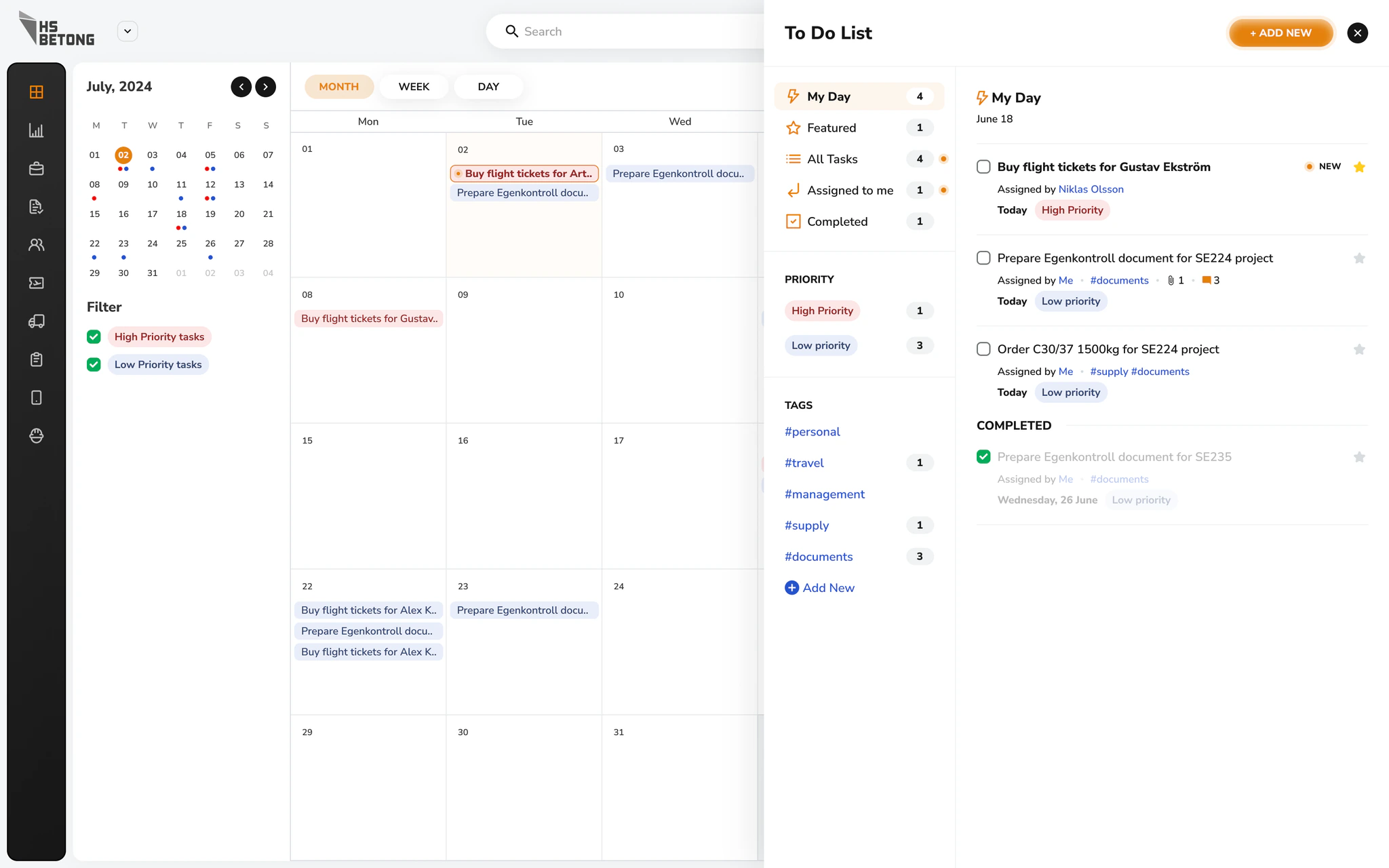Star the Prepare Egenkontroll SE224 task
Screen dimensions: 1389x868
coord(1359,258)
